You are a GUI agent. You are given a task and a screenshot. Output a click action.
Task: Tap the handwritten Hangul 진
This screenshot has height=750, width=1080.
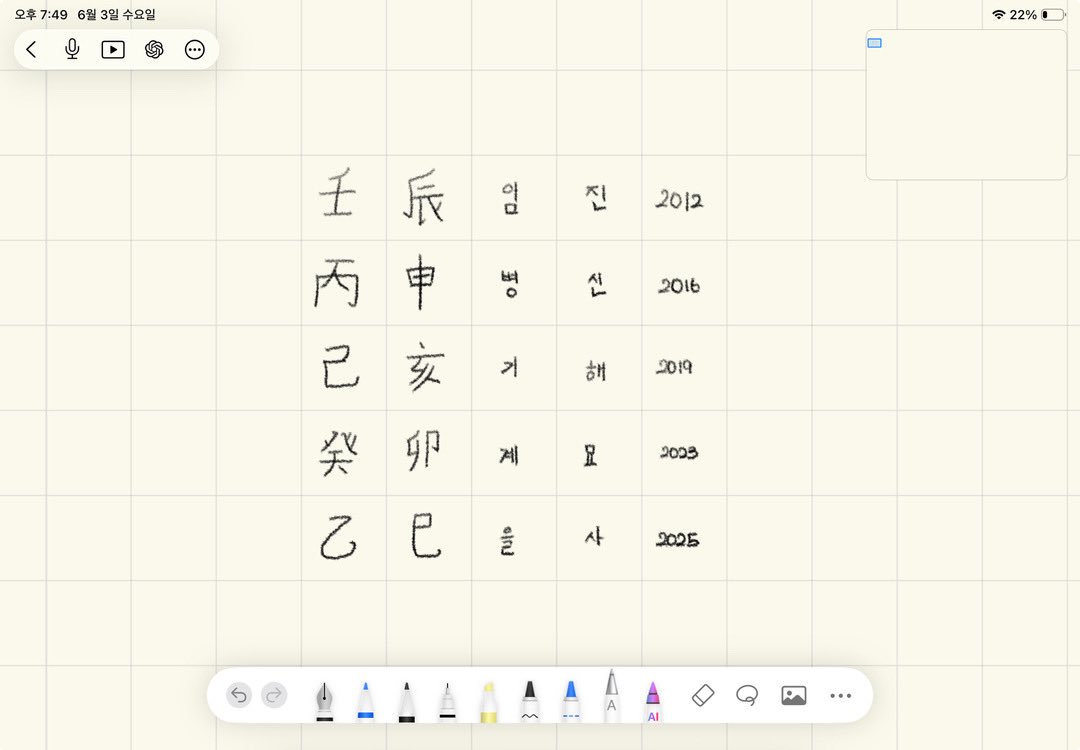coord(596,197)
